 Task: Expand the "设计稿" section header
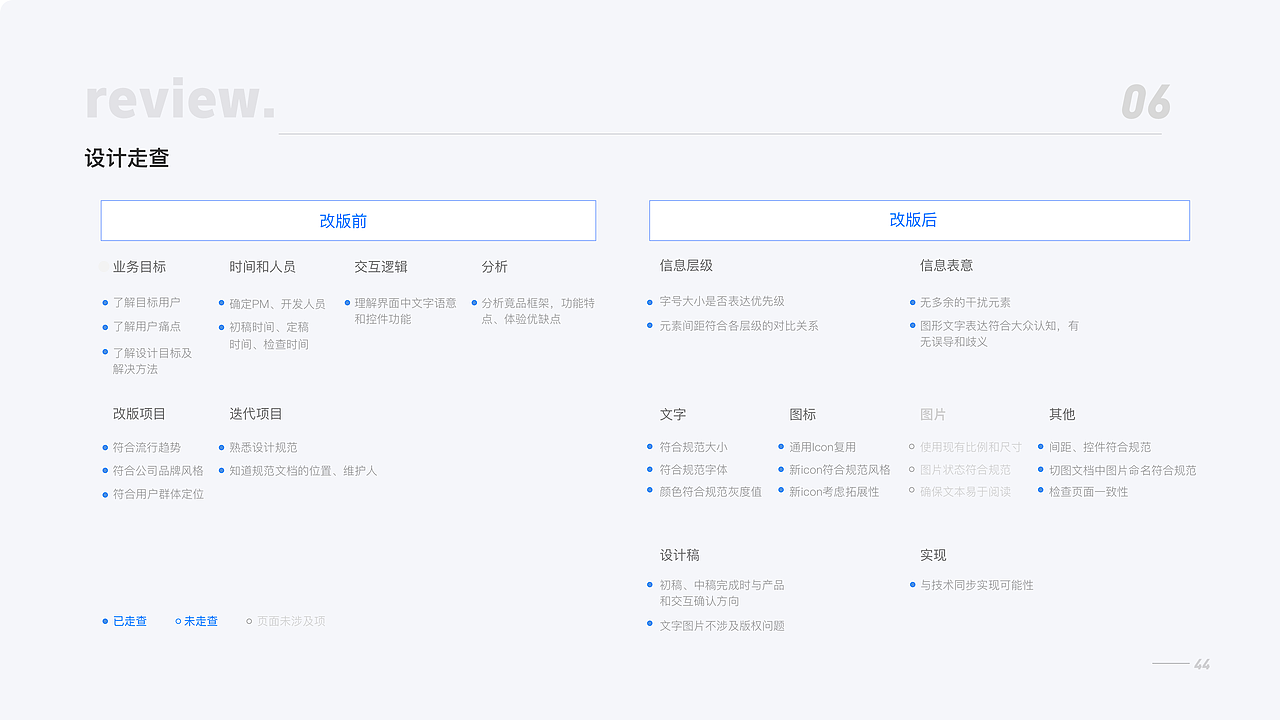pos(680,555)
